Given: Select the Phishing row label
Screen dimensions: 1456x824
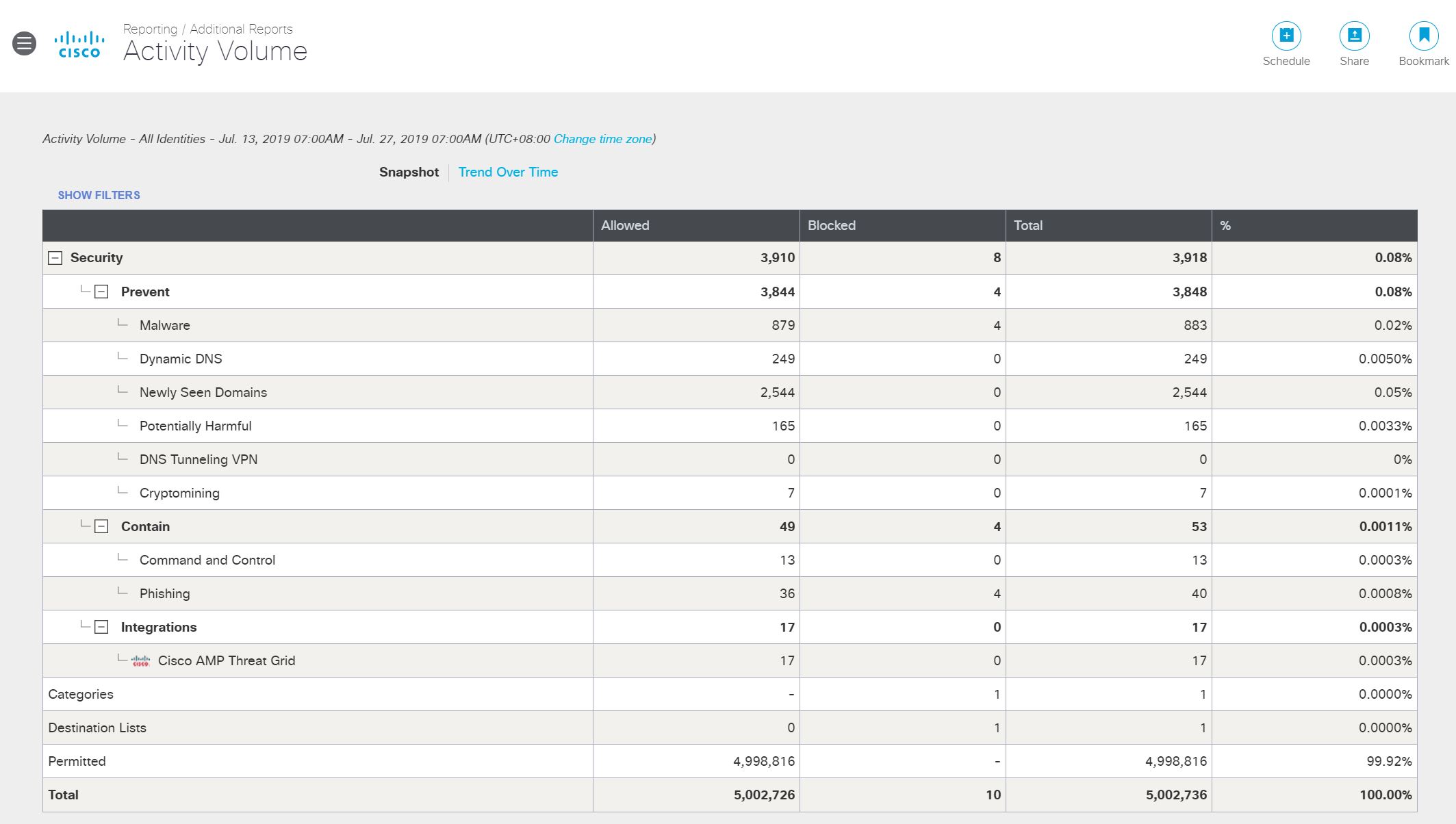Looking at the screenshot, I should (164, 594).
